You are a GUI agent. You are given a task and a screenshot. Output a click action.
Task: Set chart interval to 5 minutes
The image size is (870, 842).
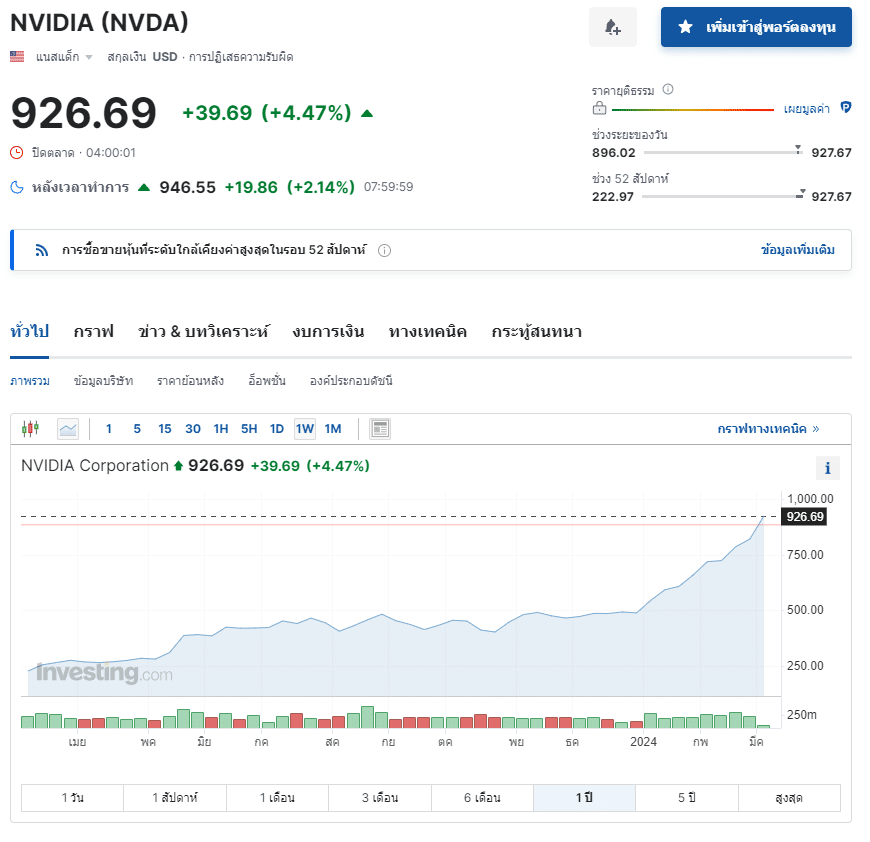click(x=137, y=429)
